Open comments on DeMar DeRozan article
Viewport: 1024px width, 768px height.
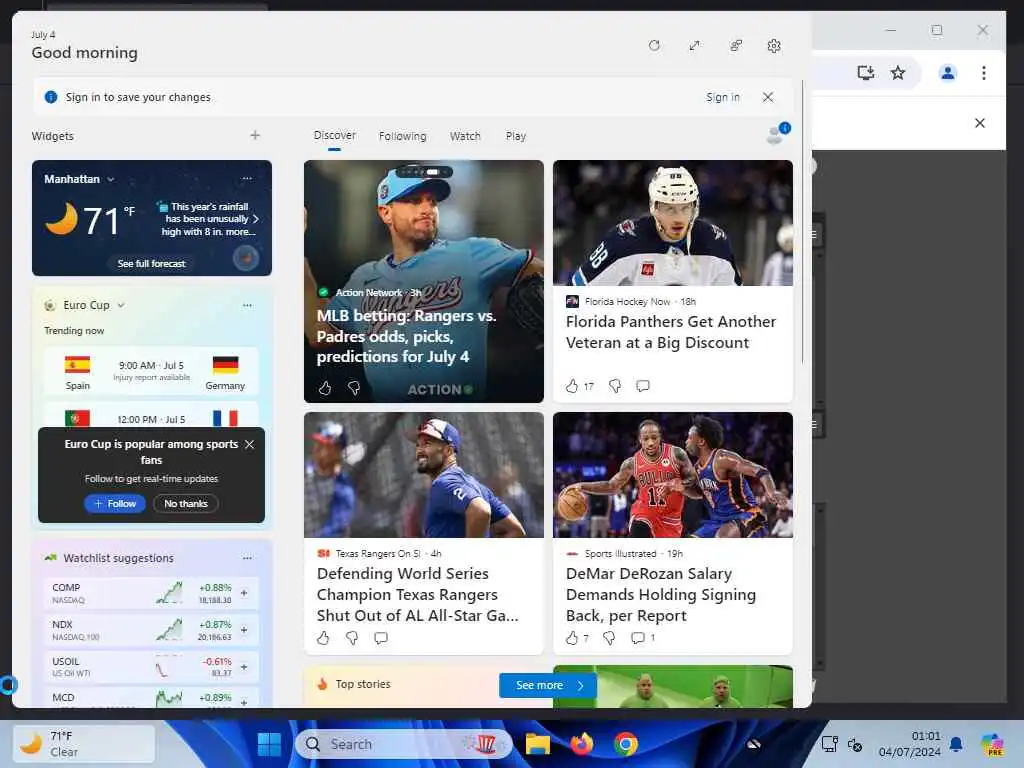638,638
